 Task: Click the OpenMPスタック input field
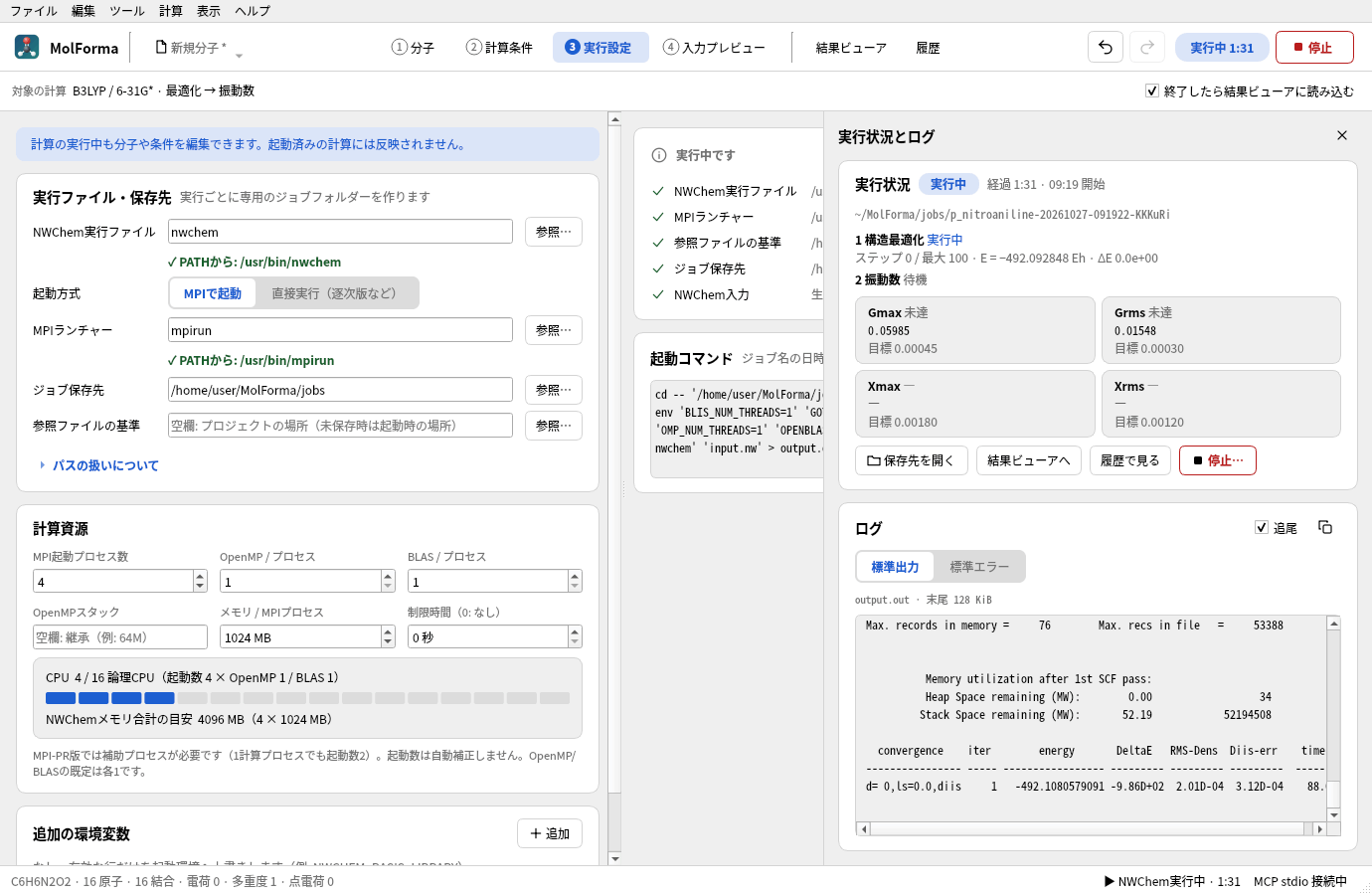[120, 636]
